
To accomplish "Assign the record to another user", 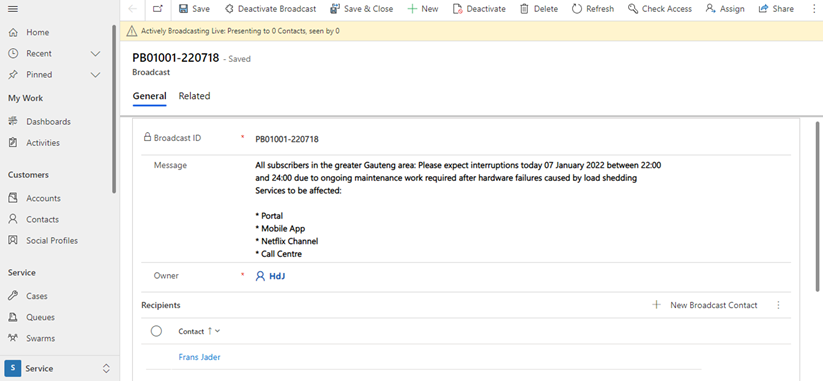I will coord(725,9).
